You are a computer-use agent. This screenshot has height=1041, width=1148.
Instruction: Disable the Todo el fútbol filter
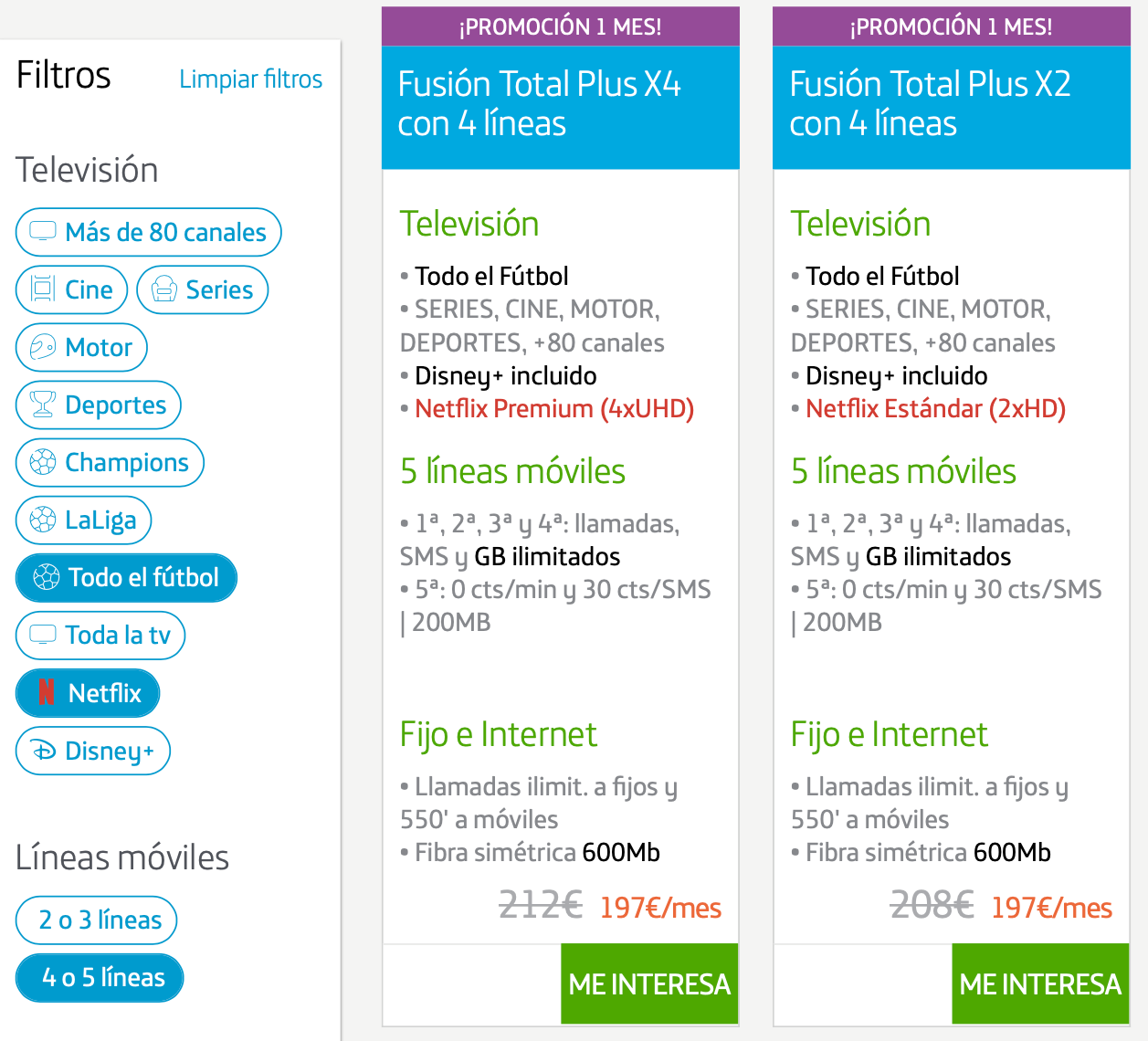pos(126,577)
